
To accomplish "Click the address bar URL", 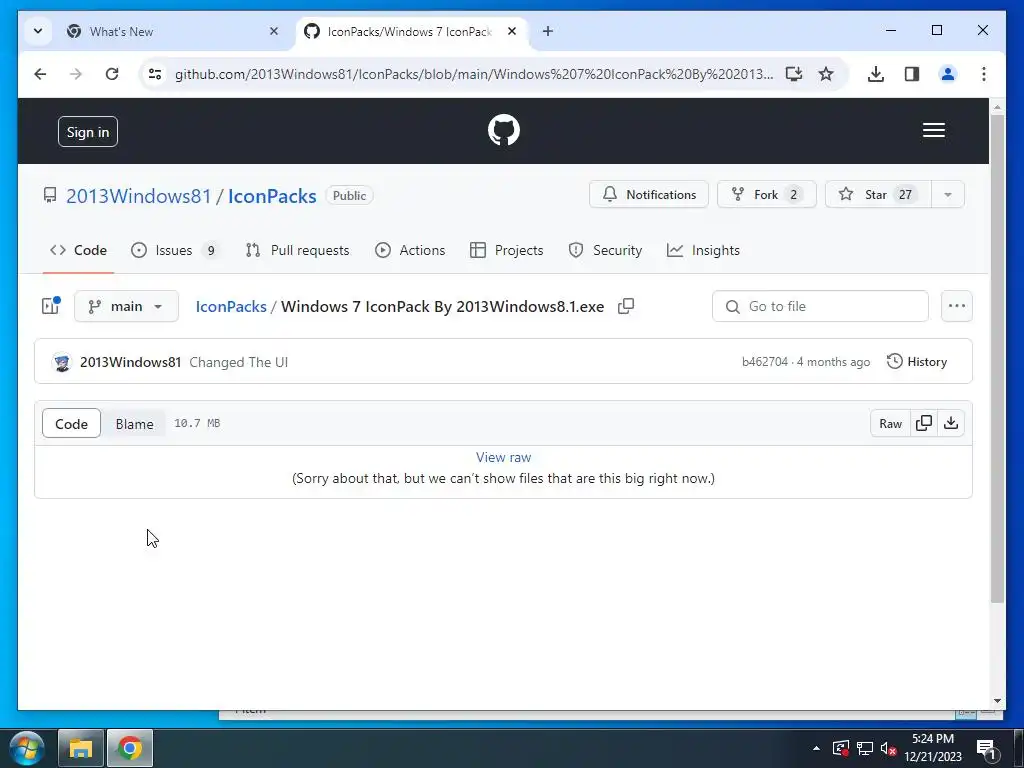I will pyautogui.click(x=473, y=74).
